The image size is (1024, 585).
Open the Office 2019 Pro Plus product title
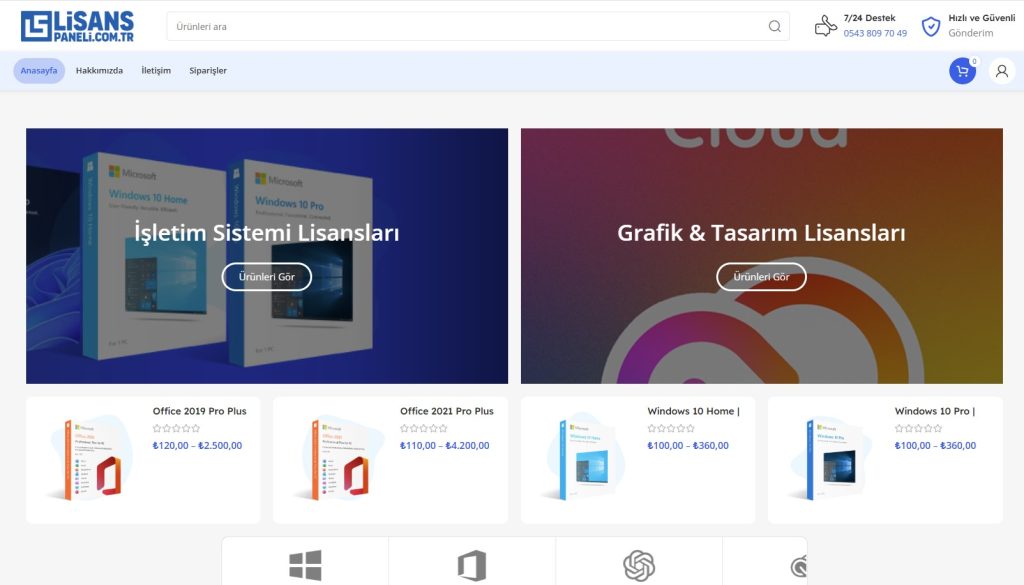[x=199, y=411]
